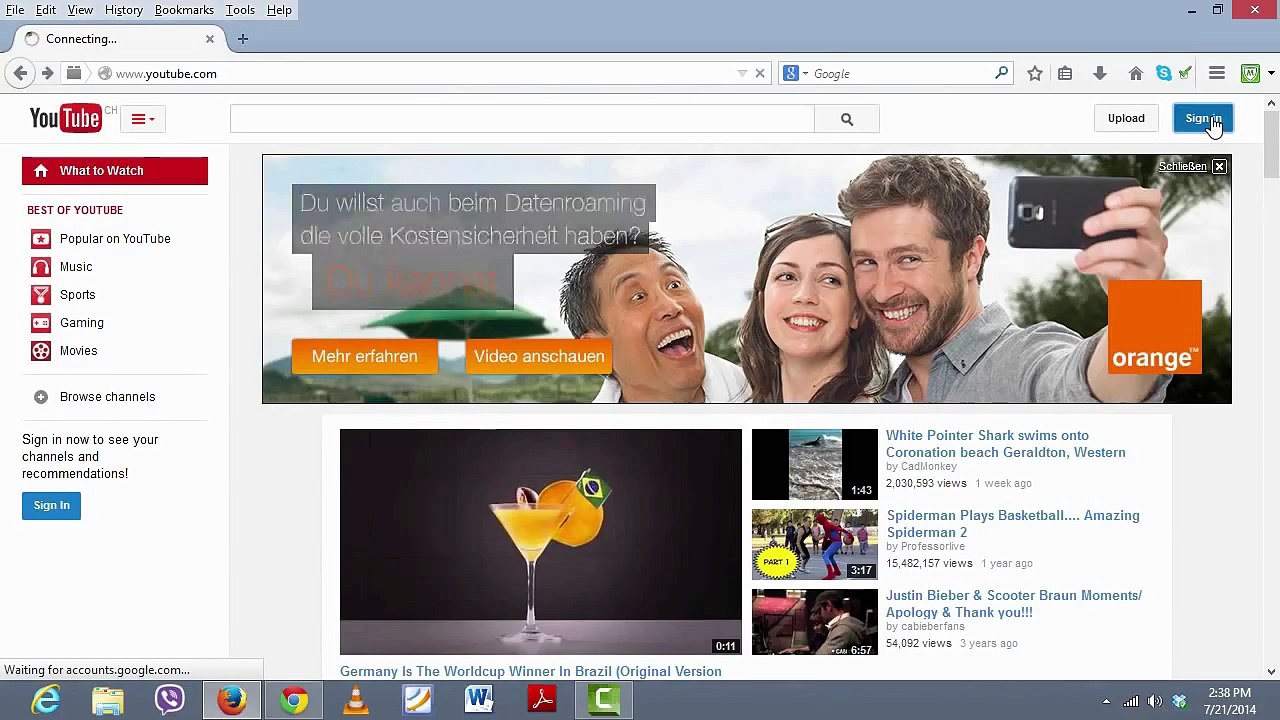The width and height of the screenshot is (1280, 720).
Task: Click the browser forward arrow
Action: (47, 73)
